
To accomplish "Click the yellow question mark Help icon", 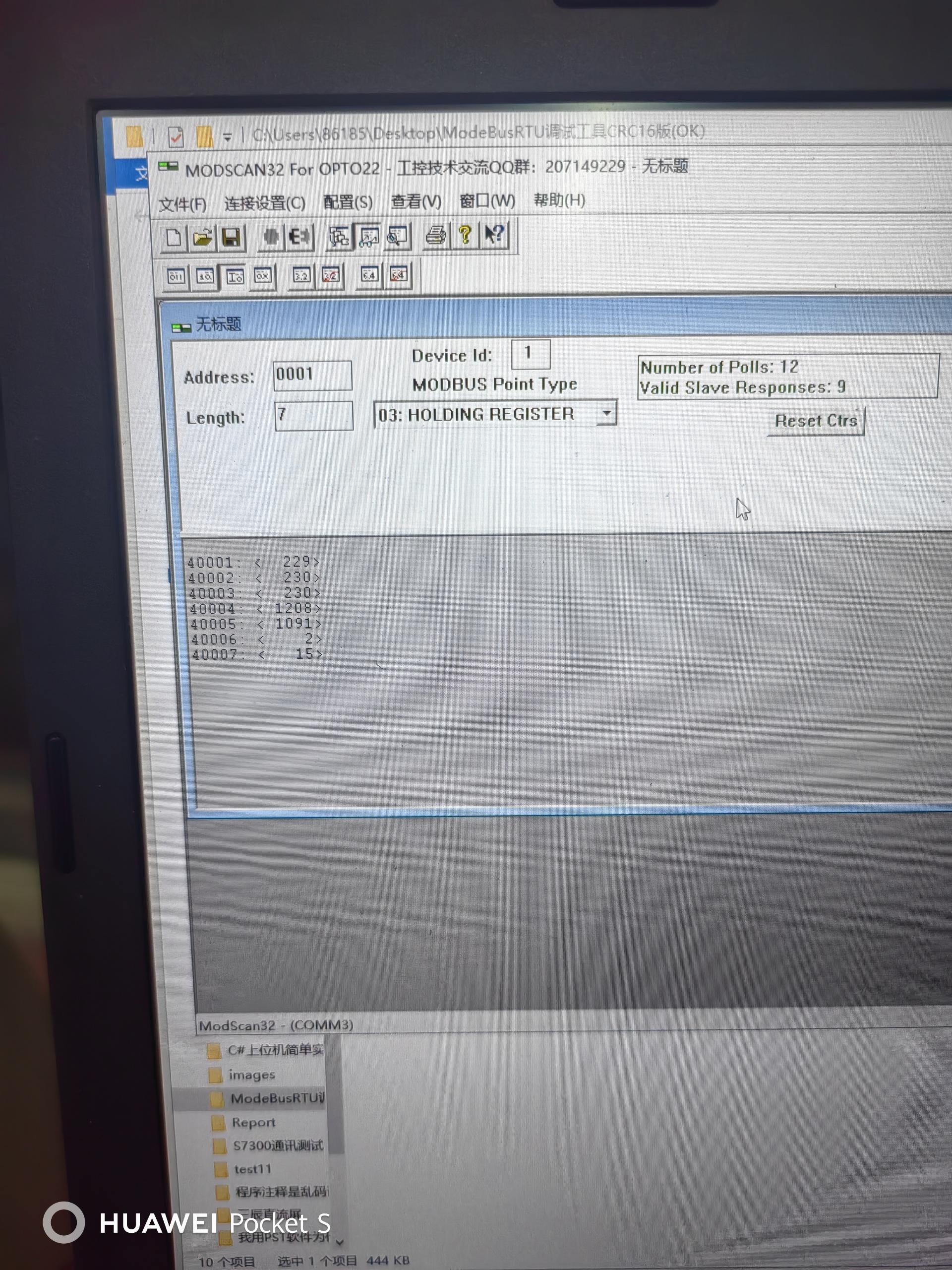I will coord(465,235).
